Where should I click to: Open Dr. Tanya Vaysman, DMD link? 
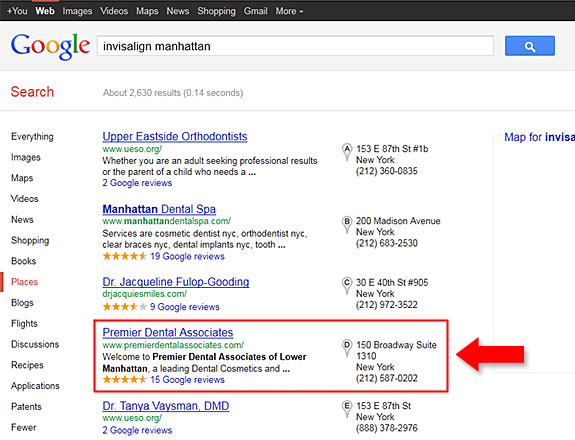tap(166, 406)
